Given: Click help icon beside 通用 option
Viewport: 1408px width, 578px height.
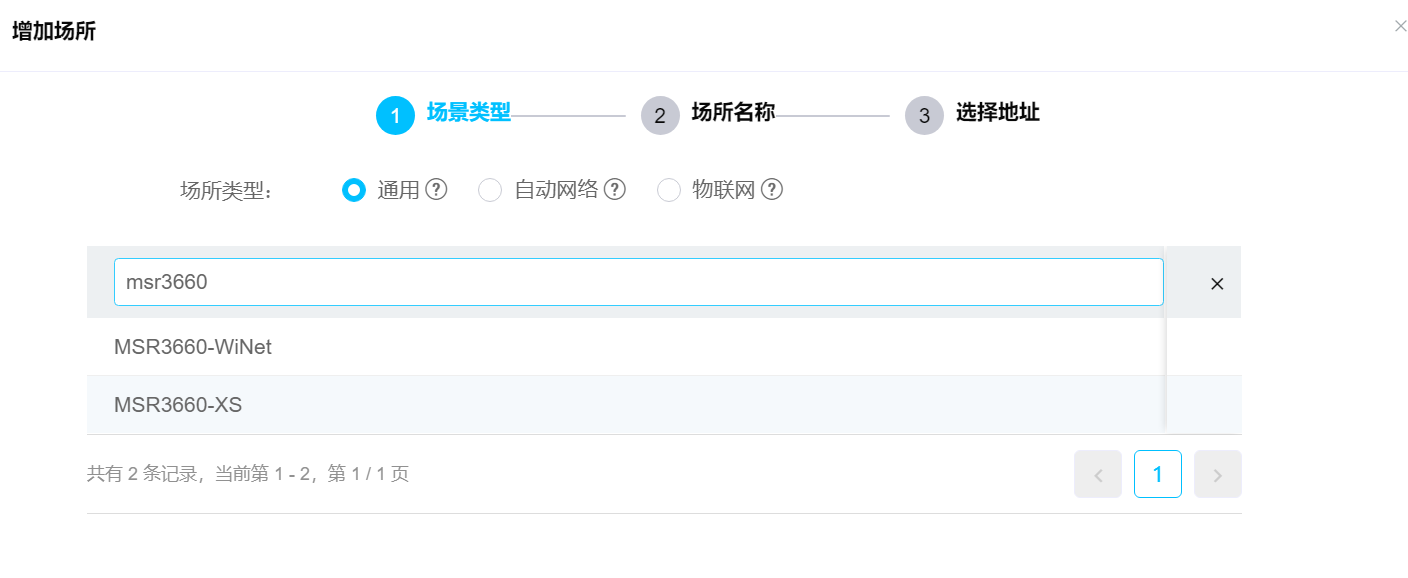Looking at the screenshot, I should point(436,190).
